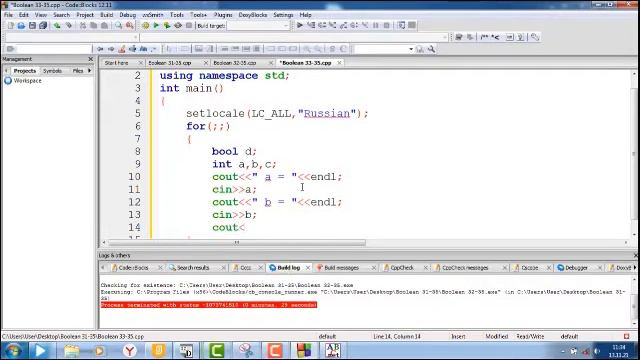The image size is (640, 360).
Task: Click the Save all files icon
Action: (43, 25)
